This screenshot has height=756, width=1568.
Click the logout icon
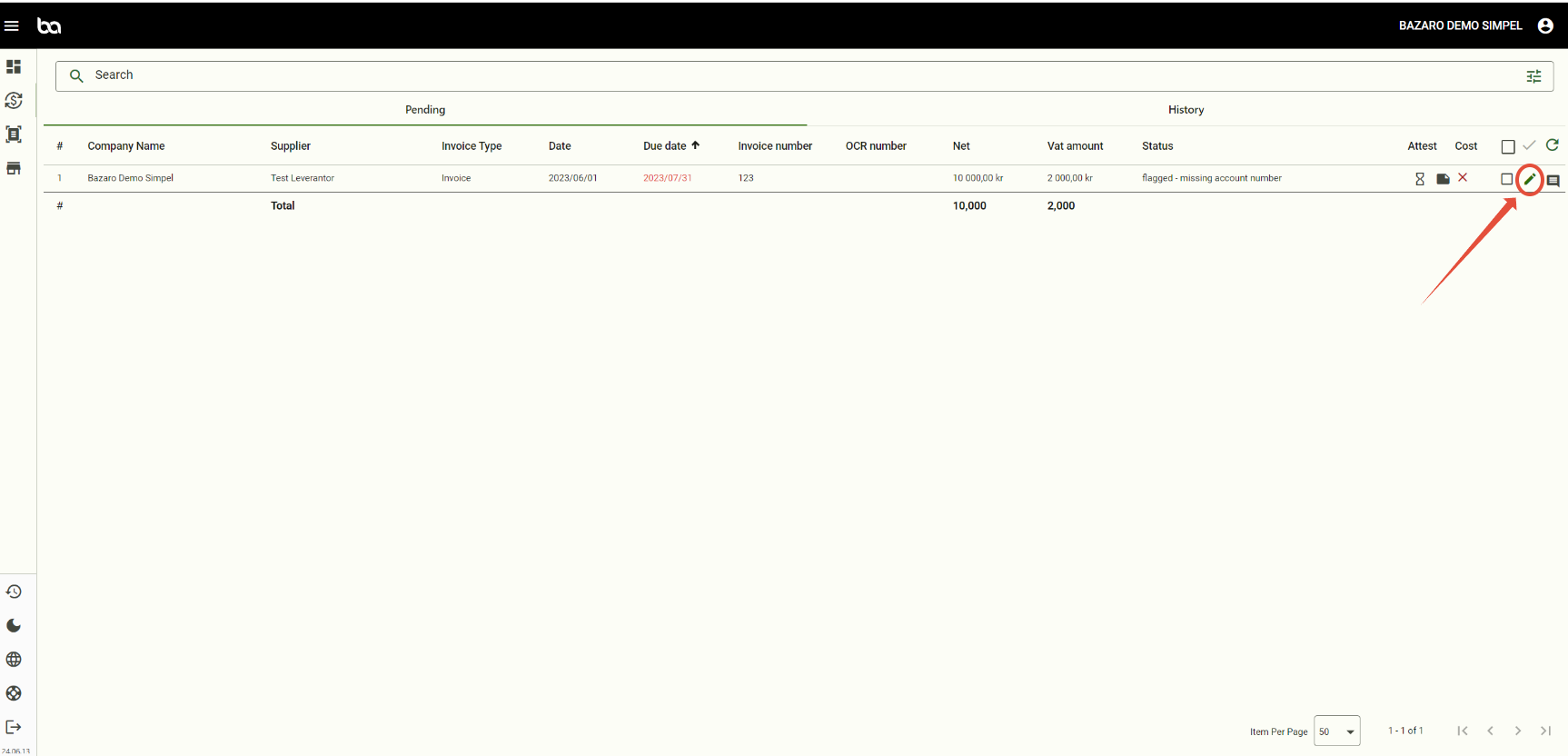pyautogui.click(x=14, y=727)
